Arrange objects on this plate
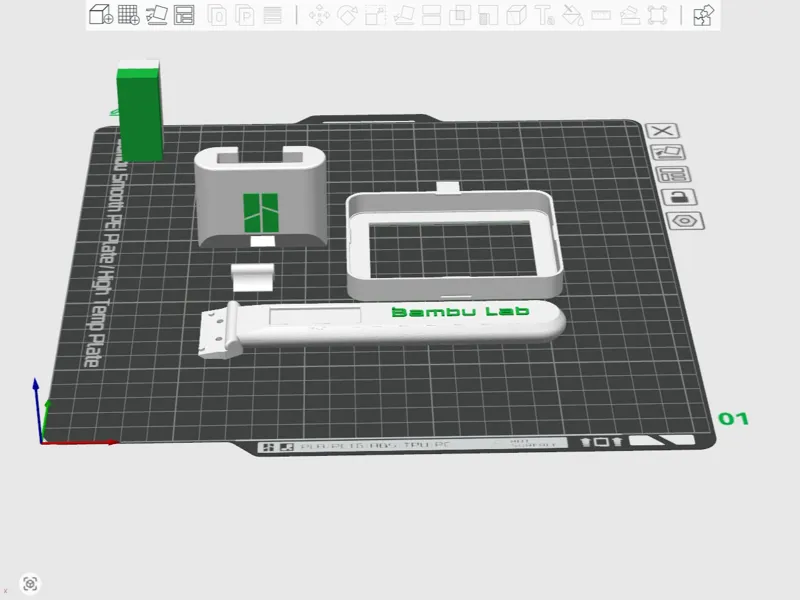This screenshot has width=800, height=600. pyautogui.click(x=673, y=174)
